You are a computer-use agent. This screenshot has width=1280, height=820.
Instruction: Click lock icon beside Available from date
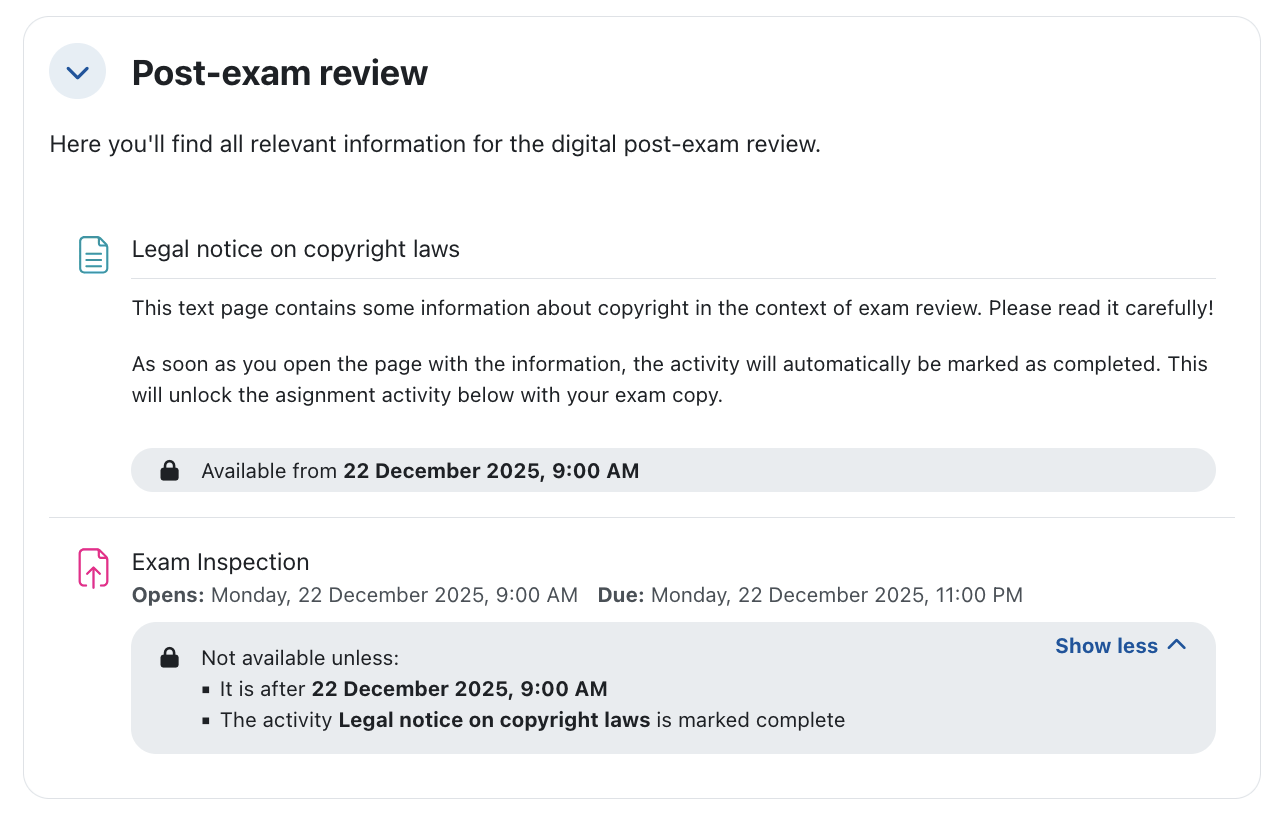point(170,471)
